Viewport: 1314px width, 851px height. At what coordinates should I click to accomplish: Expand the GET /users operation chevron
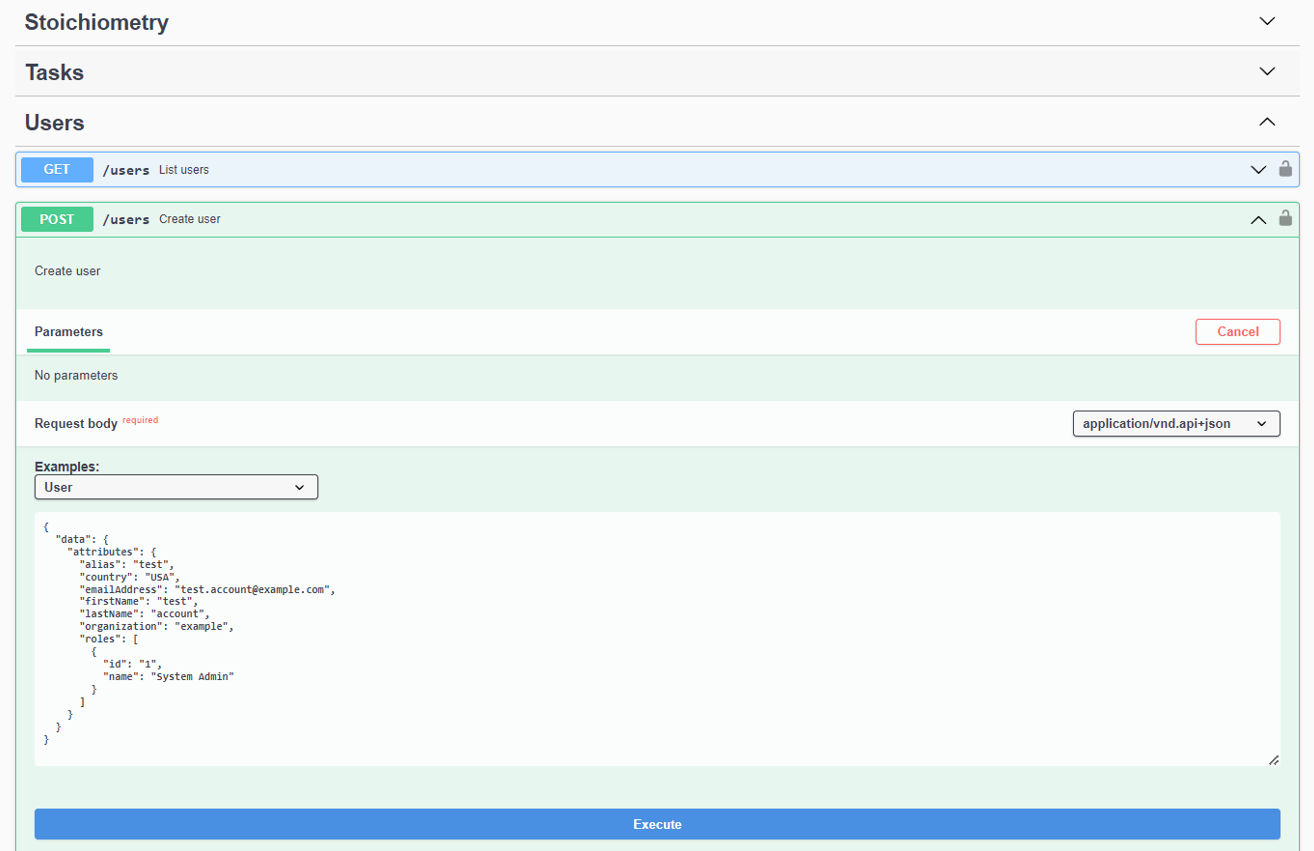click(x=1258, y=170)
